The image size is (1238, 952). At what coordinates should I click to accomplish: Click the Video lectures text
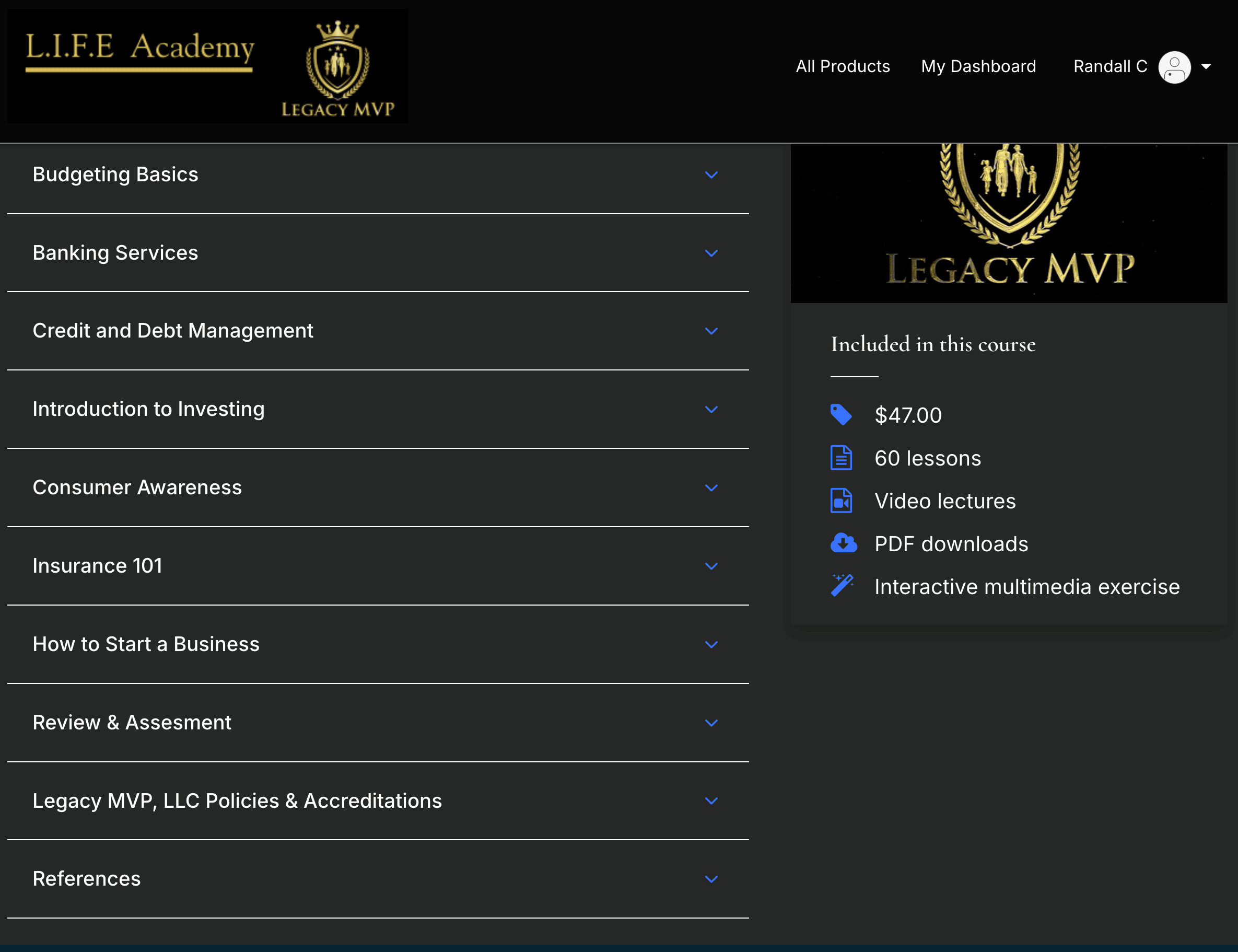pyautogui.click(x=945, y=502)
